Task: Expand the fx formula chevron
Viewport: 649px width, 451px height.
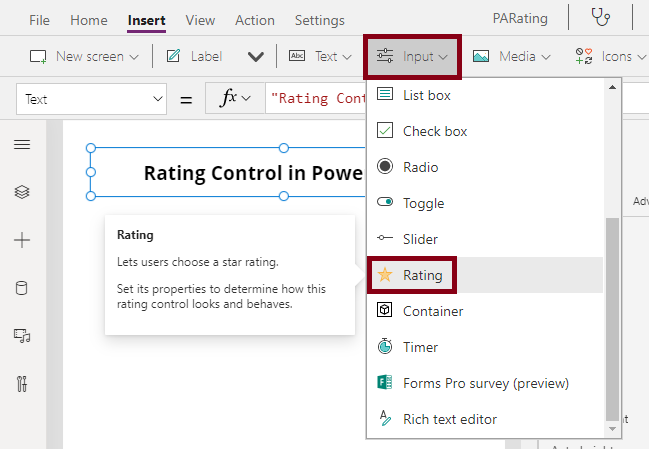Action: click(246, 98)
